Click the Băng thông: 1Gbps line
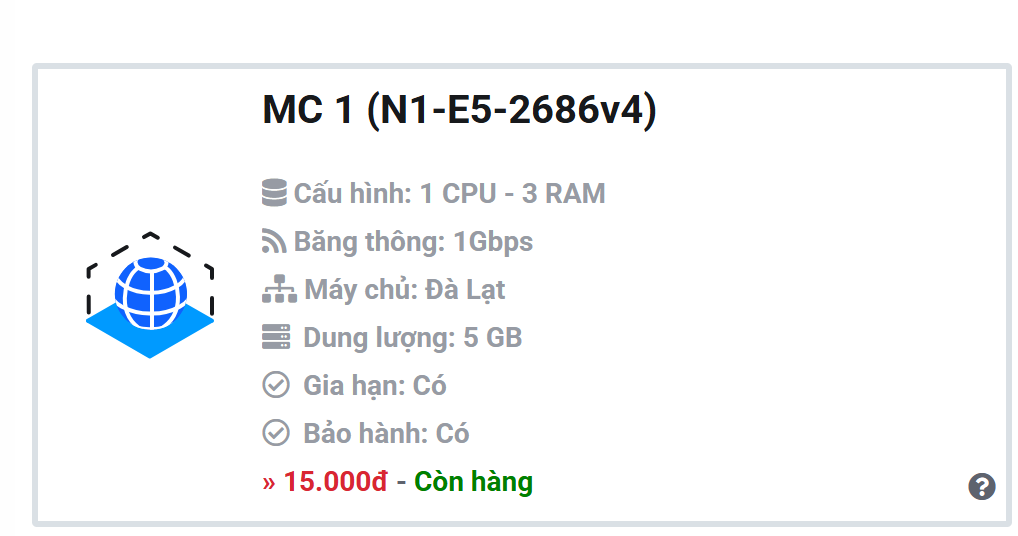1018x536 pixels. tap(413, 241)
